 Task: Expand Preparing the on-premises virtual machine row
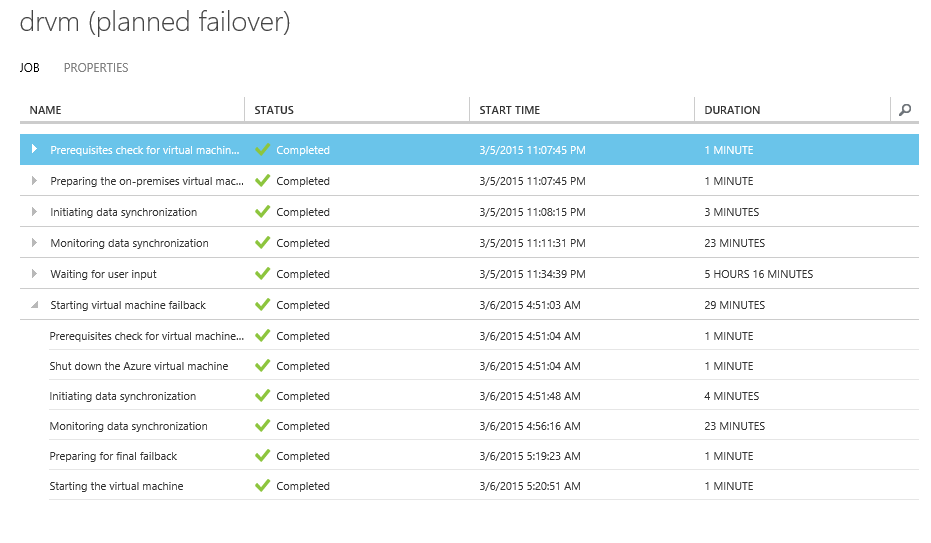click(34, 181)
